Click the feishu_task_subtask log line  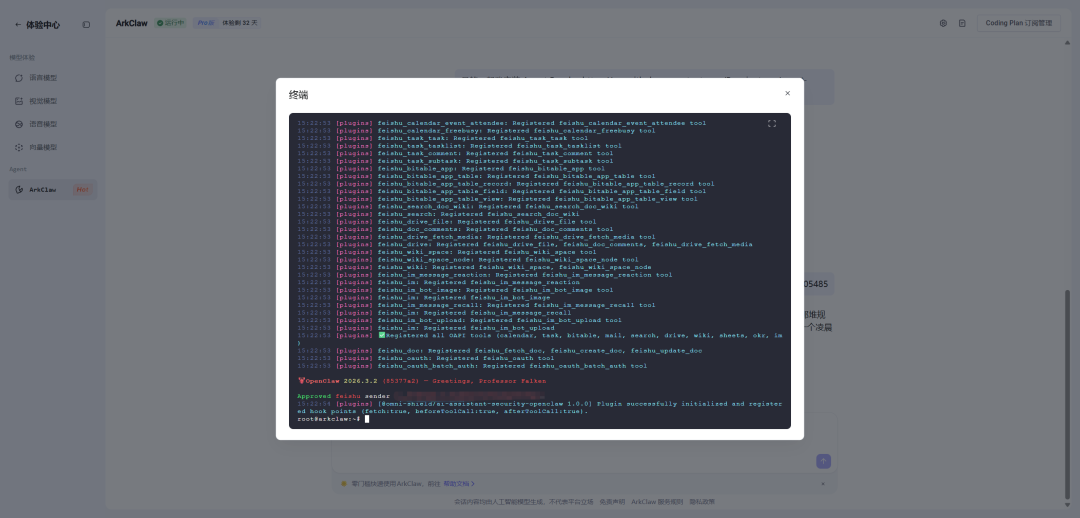pos(455,161)
